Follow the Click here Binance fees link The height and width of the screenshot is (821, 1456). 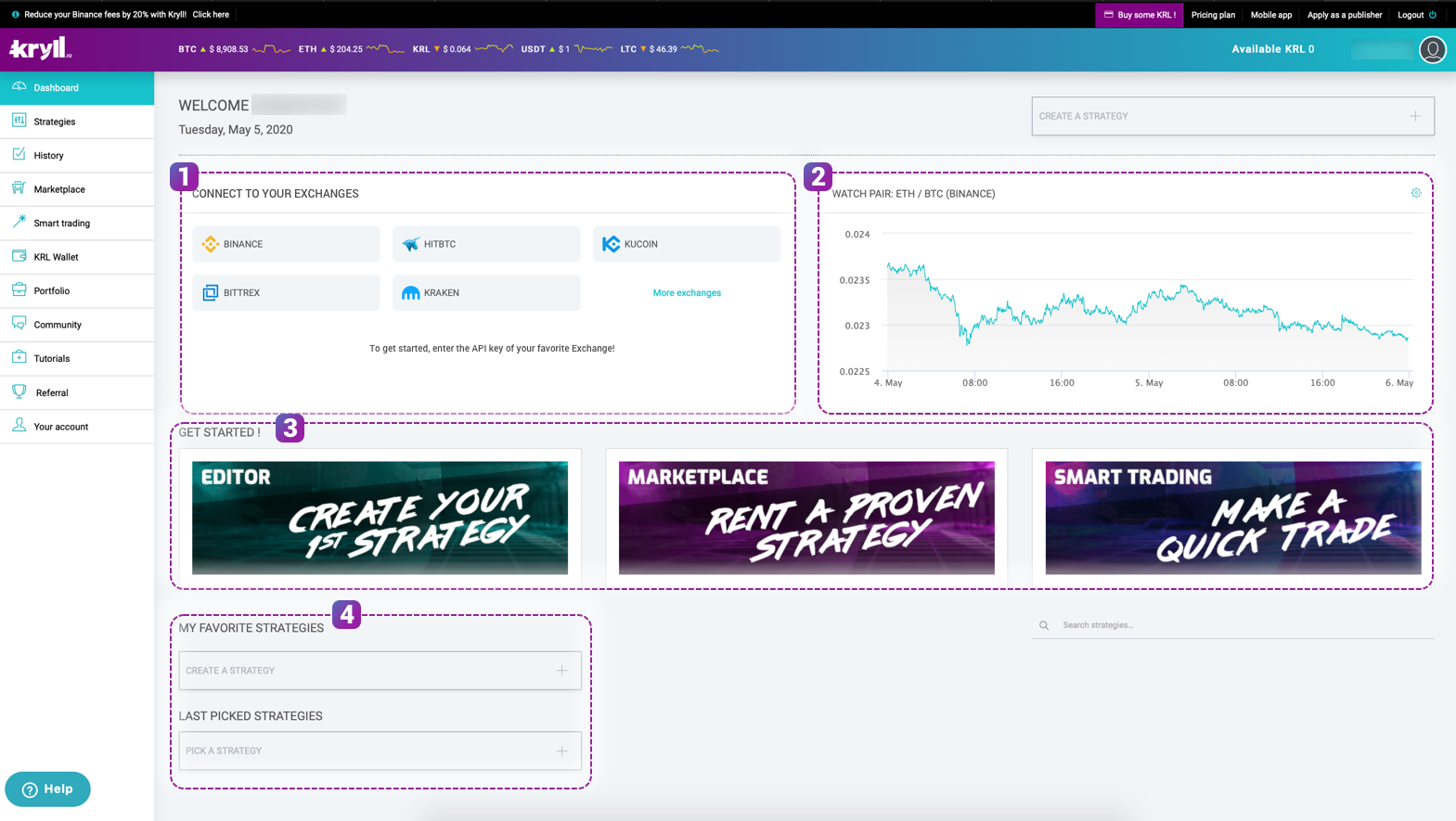coord(211,15)
